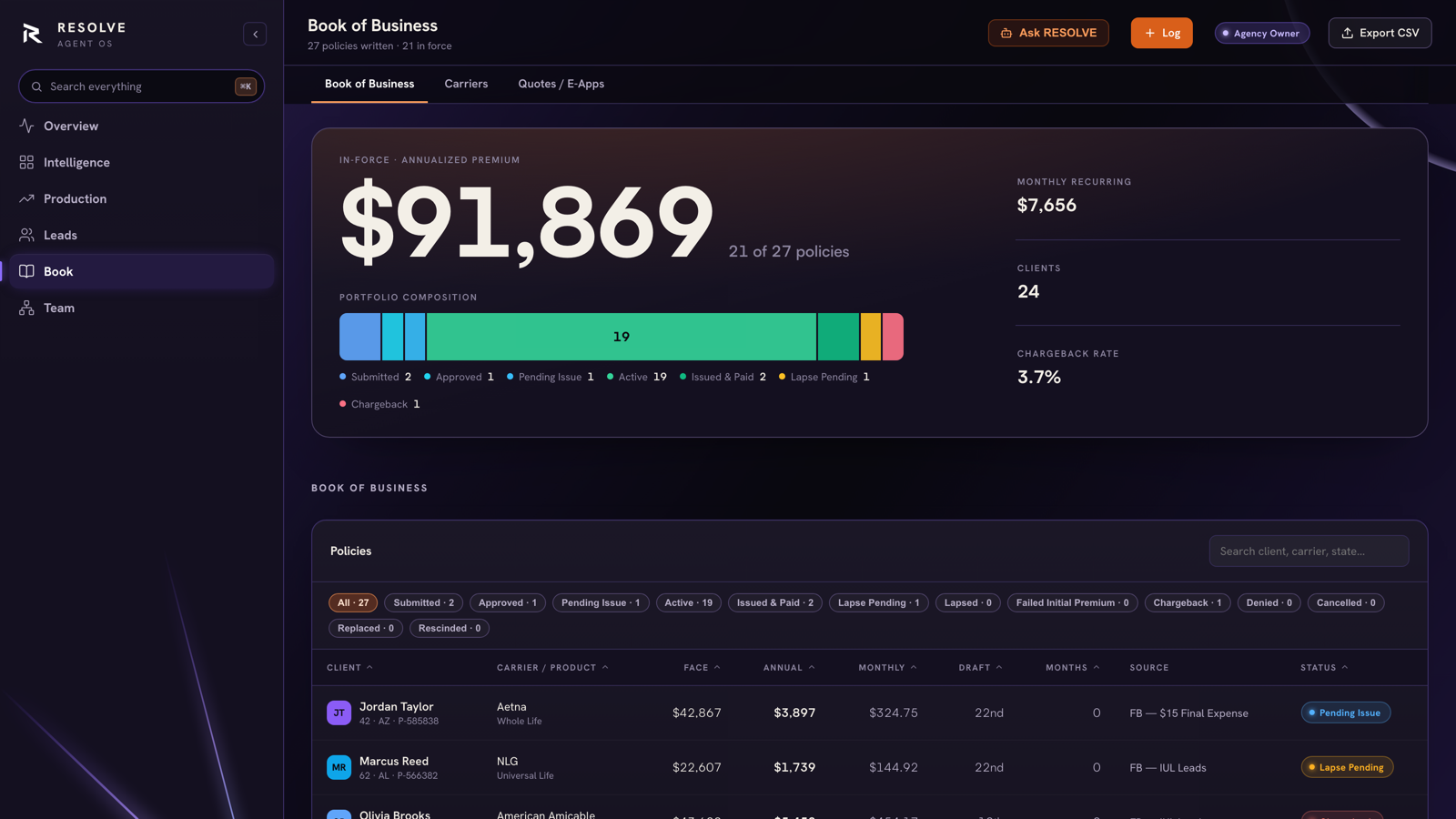Click the blue Submitted segment of composition bar
This screenshot has height=819, width=1456.
[359, 337]
